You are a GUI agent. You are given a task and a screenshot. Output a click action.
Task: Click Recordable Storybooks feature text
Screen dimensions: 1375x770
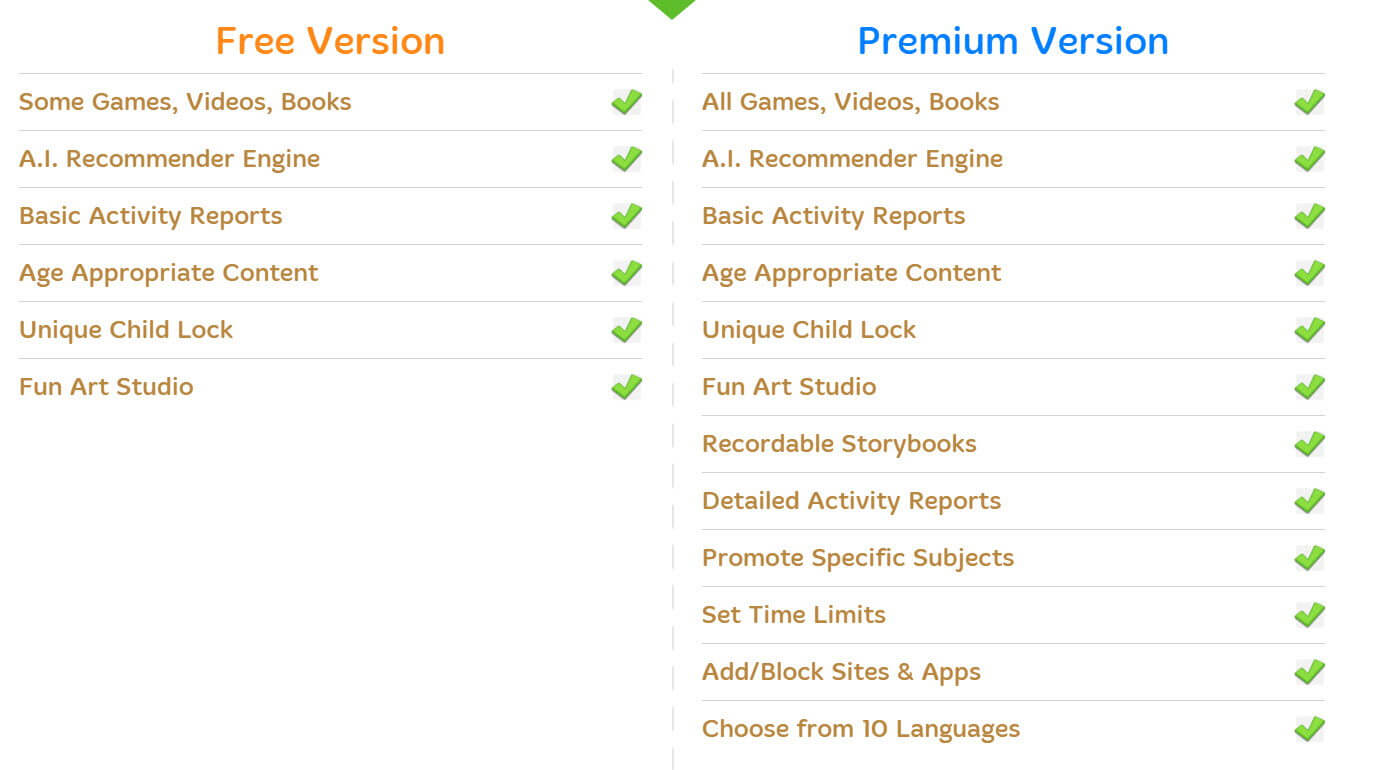pyautogui.click(x=839, y=444)
